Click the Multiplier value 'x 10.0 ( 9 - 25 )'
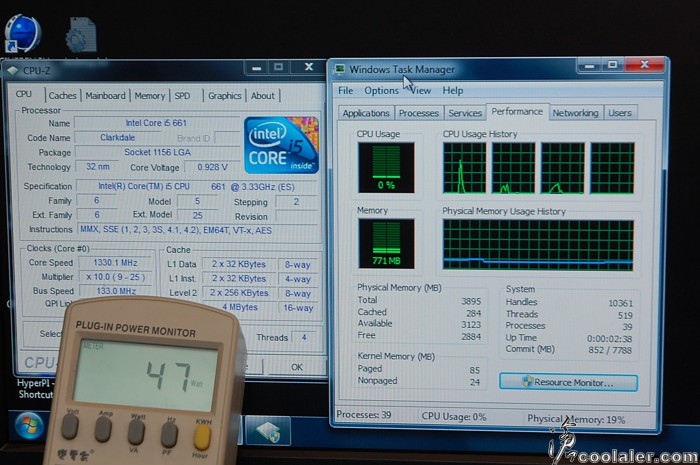The image size is (700, 465). pyautogui.click(x=115, y=277)
